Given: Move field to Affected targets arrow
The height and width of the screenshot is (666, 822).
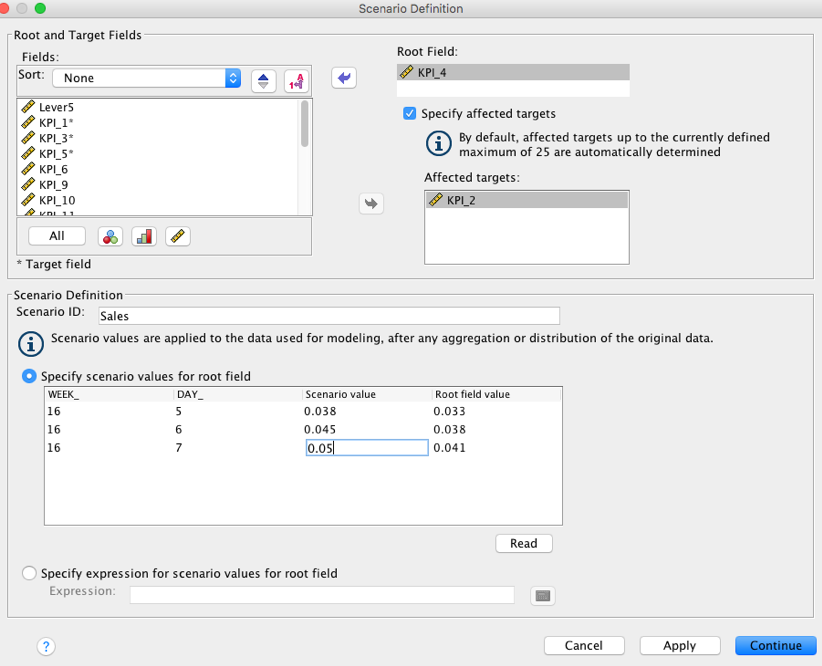Looking at the screenshot, I should [x=371, y=203].
